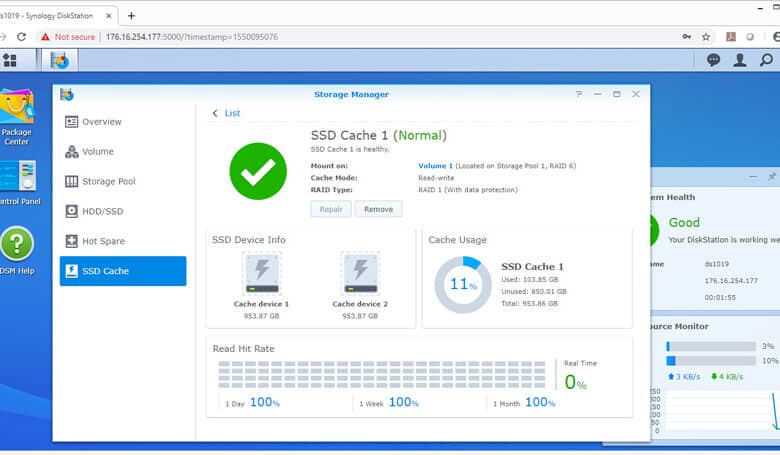
Task: Click the 3% usage bar in widget
Action: 711,346
